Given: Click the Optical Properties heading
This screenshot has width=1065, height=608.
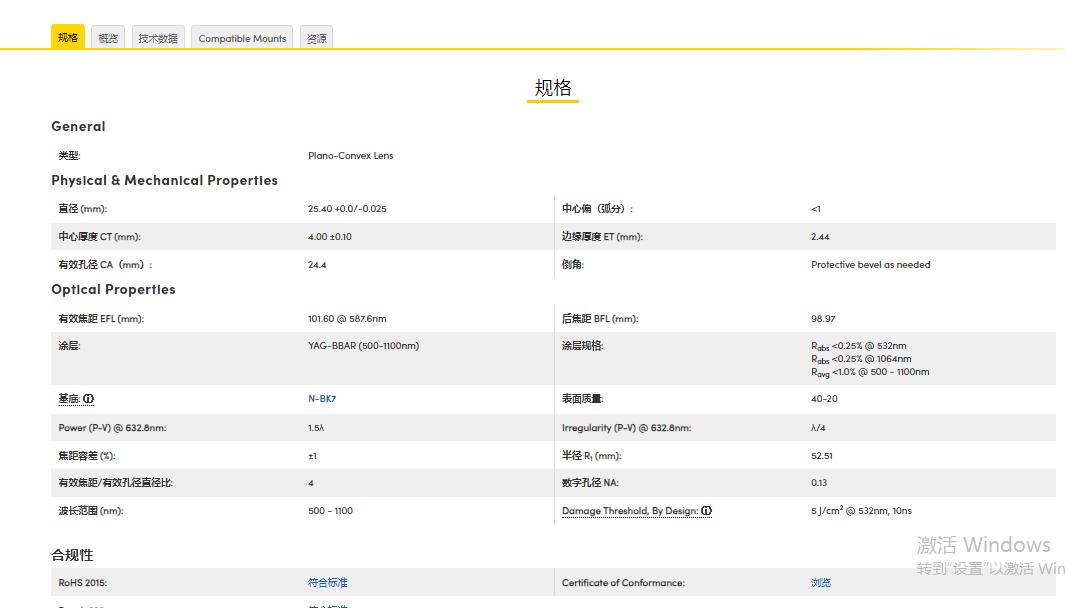Looking at the screenshot, I should (113, 289).
